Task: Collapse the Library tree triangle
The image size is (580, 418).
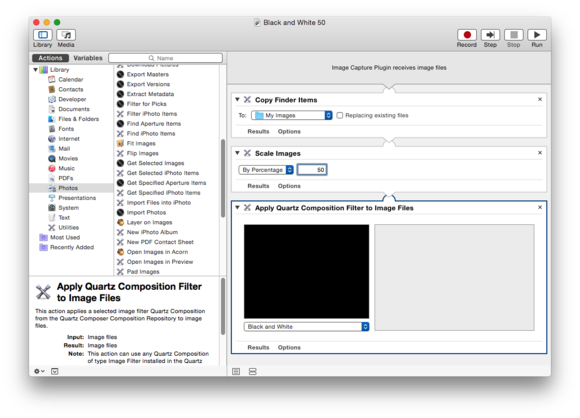Action: click(36, 70)
